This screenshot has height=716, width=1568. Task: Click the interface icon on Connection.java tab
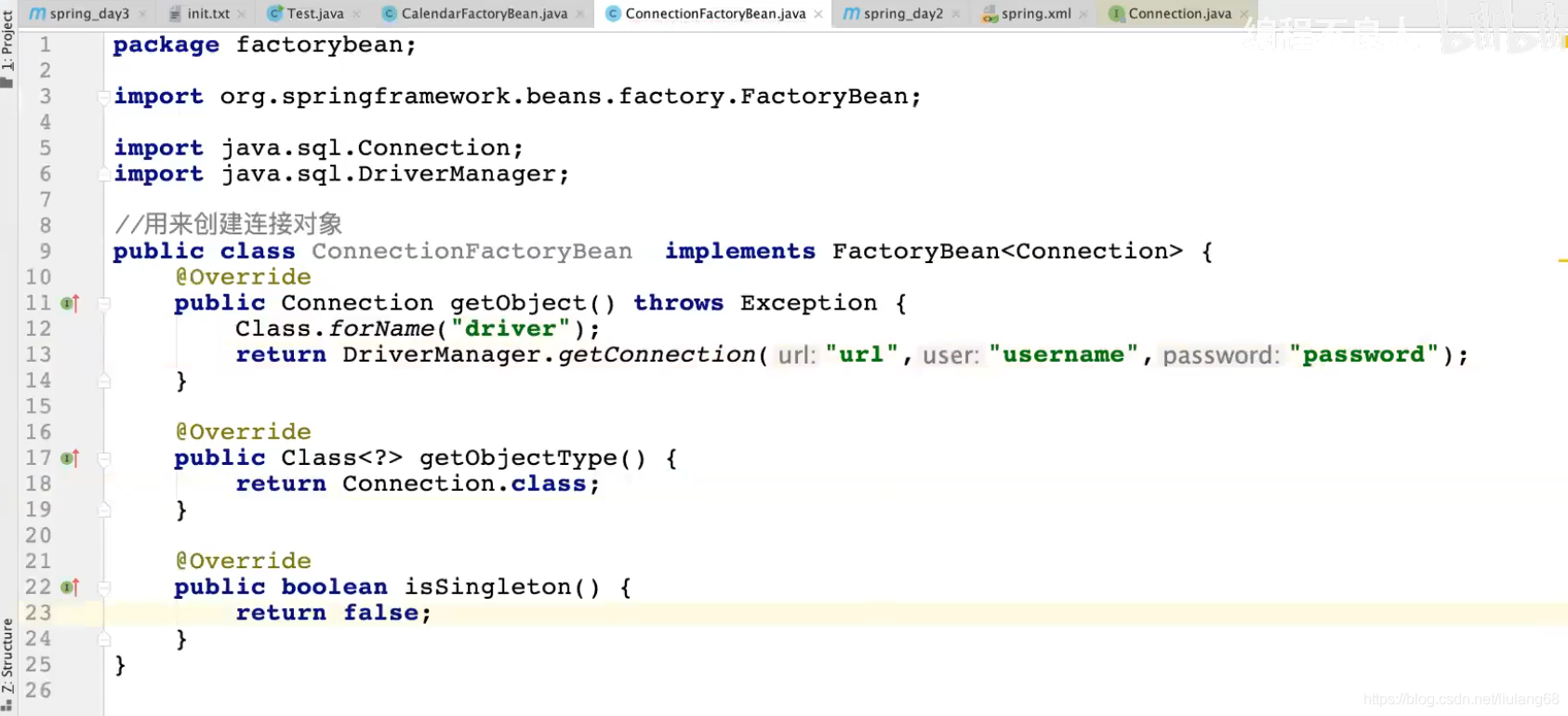point(1117,14)
